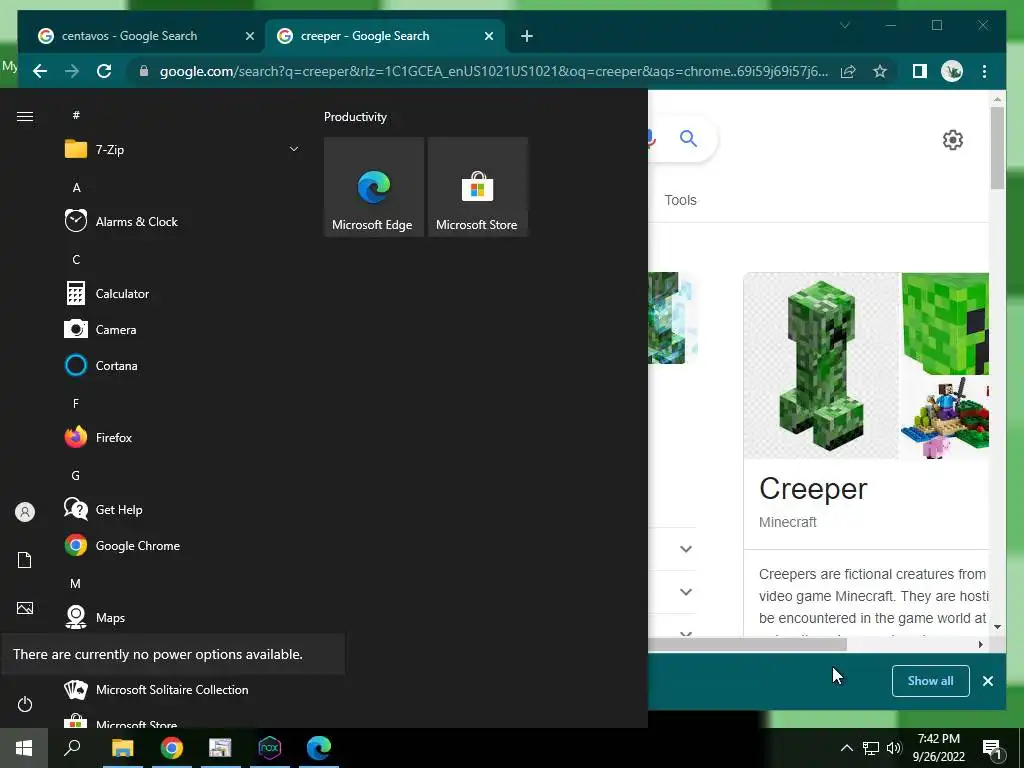Click the Google search magnifier icon
The height and width of the screenshot is (768, 1024).
(x=688, y=138)
